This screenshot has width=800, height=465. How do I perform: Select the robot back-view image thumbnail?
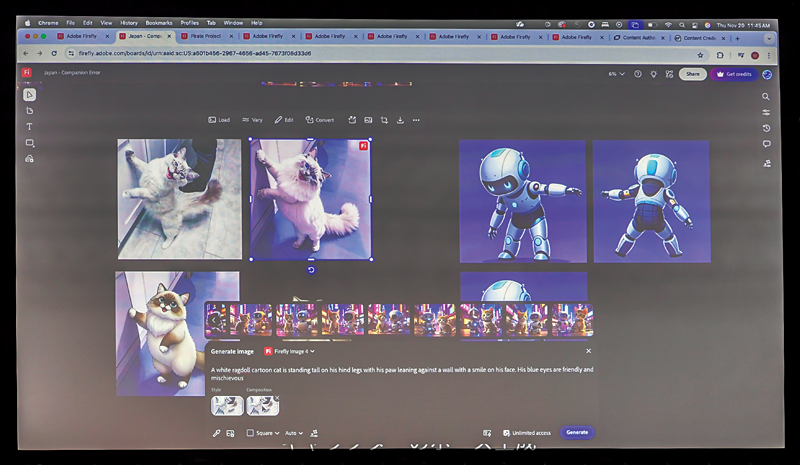[x=651, y=201]
